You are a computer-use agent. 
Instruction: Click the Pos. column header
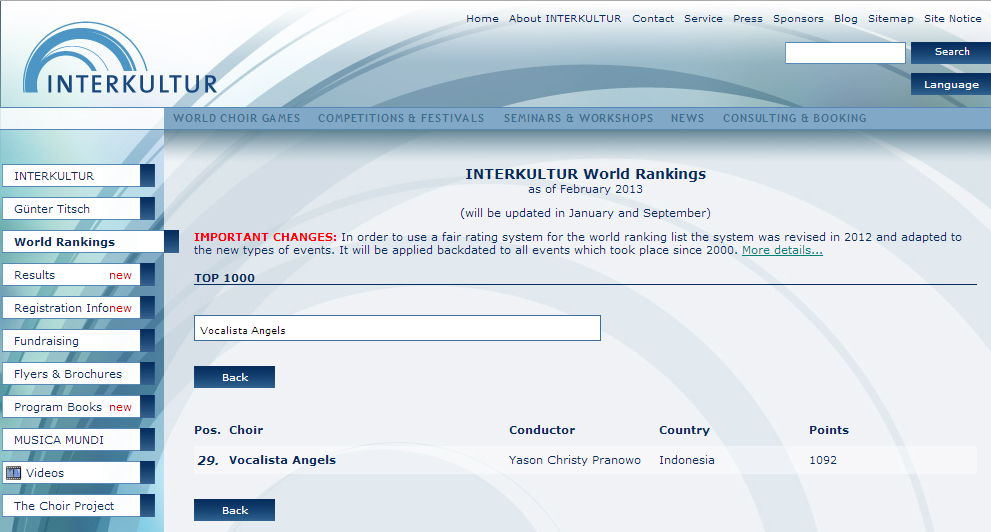click(x=207, y=430)
